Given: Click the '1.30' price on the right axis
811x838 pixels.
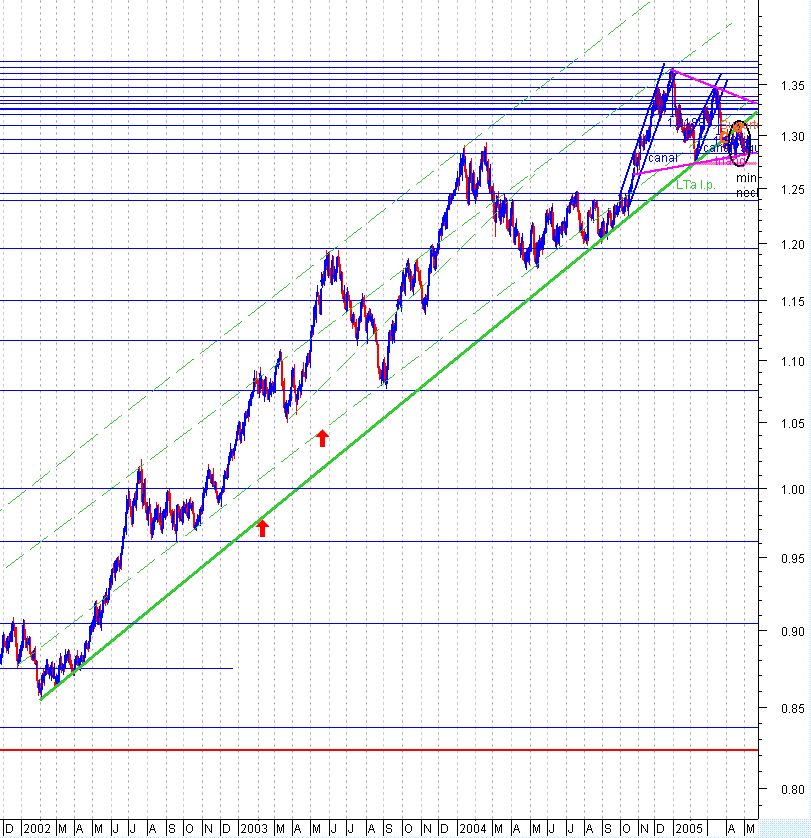Looking at the screenshot, I should [793, 135].
